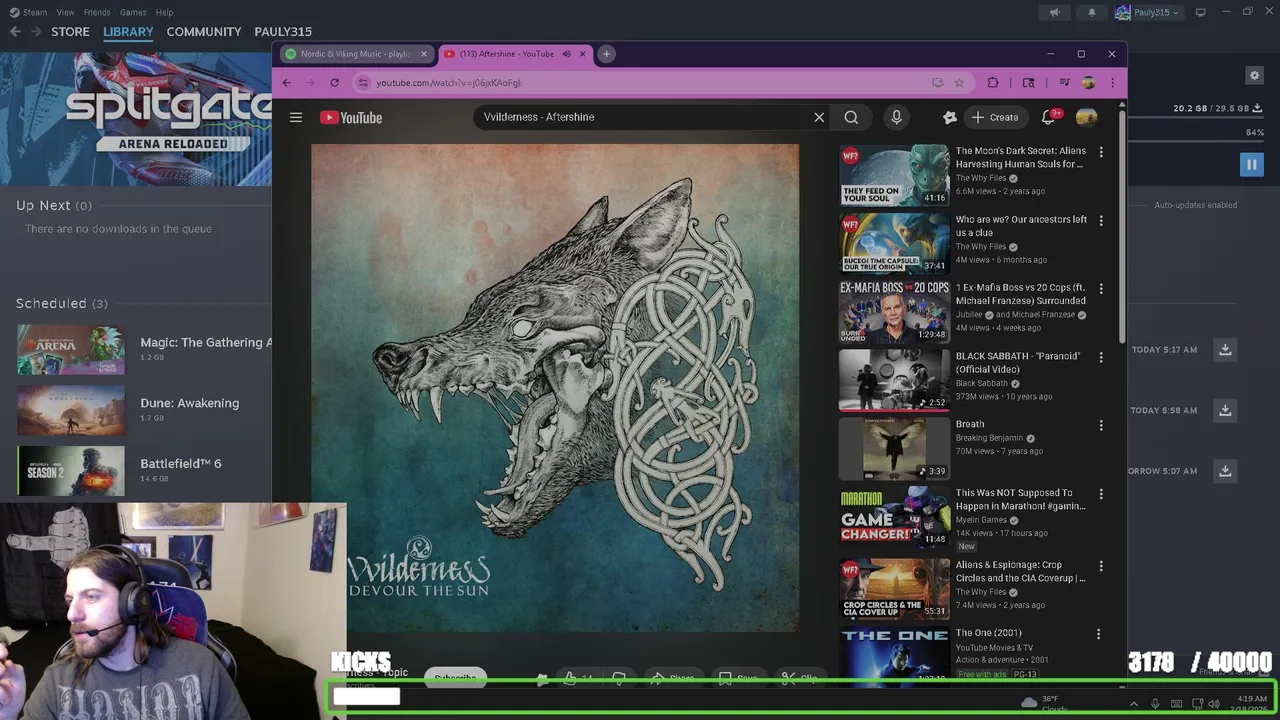The image size is (1280, 720).
Task: Open options for The Moon's Dark Secret video
Action: 1101,153
